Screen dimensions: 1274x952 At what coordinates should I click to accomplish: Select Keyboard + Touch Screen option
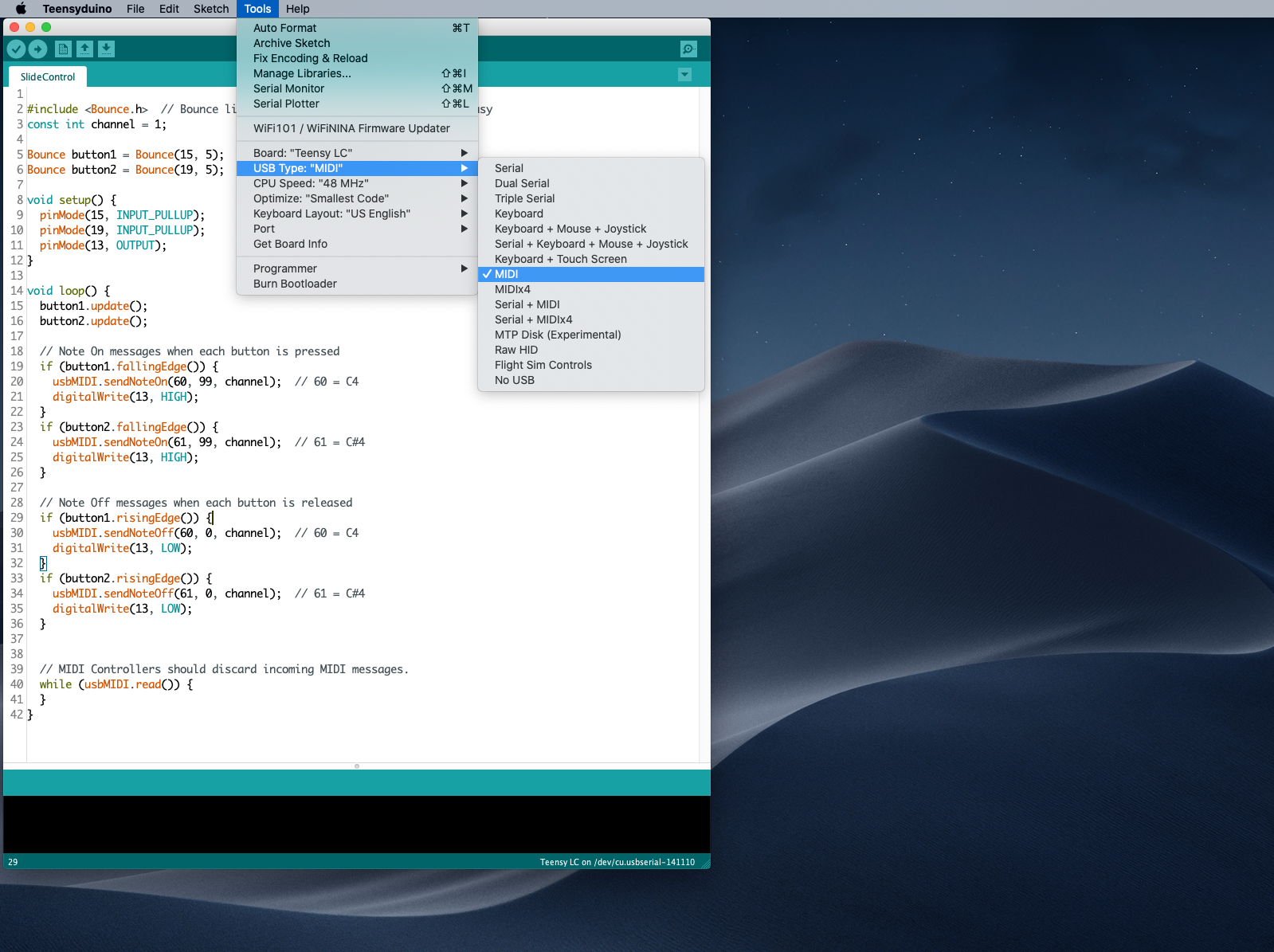591,259
